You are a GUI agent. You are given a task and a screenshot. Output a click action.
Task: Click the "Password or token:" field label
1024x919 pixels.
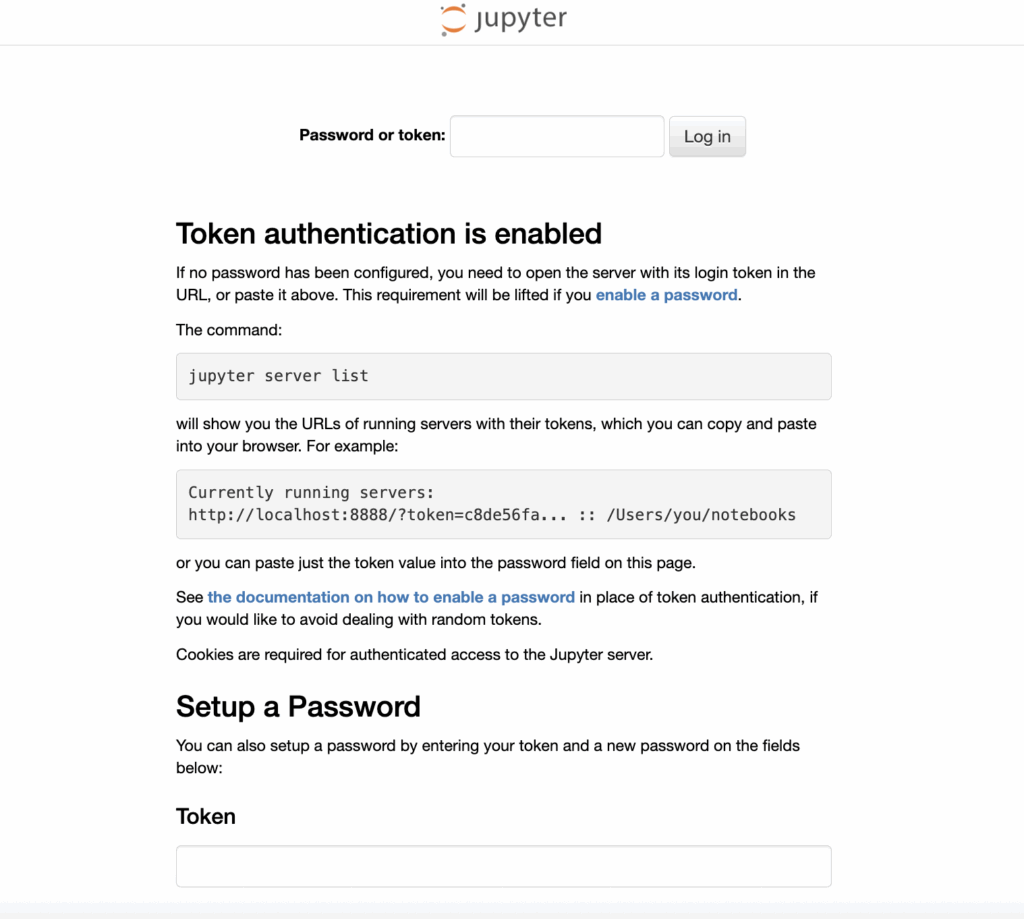tap(372, 135)
